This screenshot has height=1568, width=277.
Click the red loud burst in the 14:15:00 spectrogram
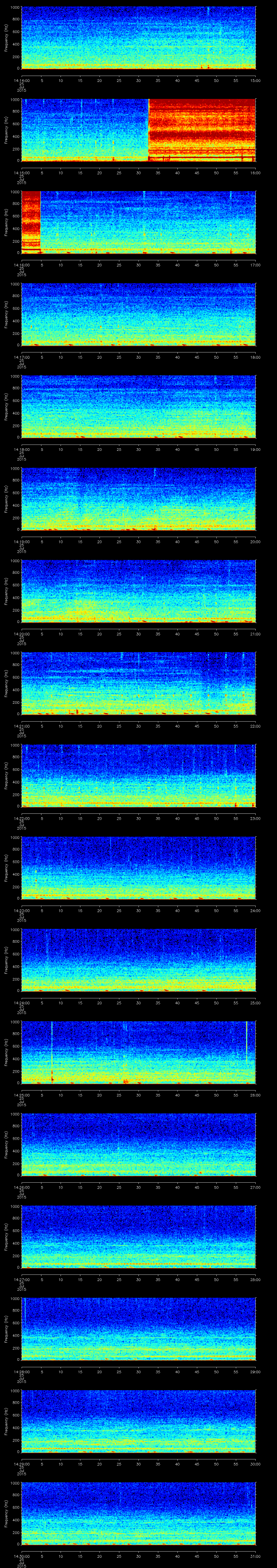tap(202, 130)
